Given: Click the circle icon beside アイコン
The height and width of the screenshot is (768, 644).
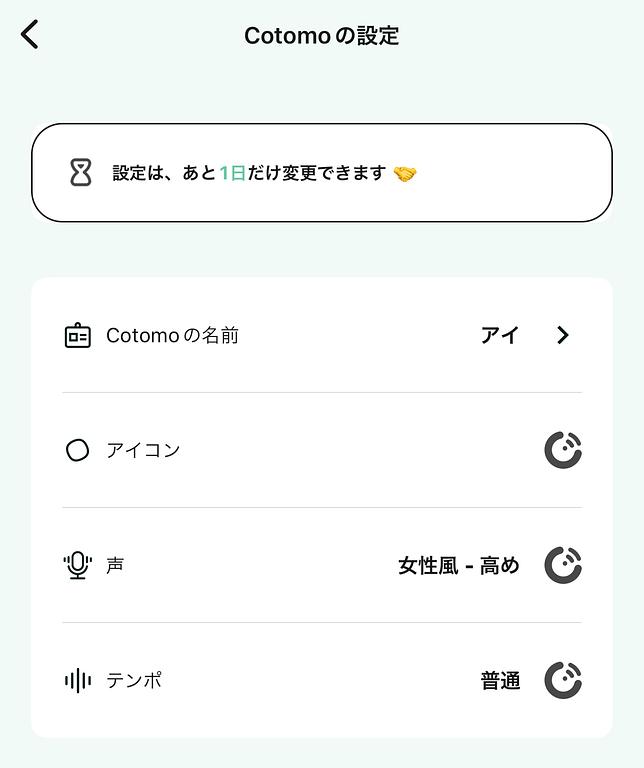Looking at the screenshot, I should [77, 450].
